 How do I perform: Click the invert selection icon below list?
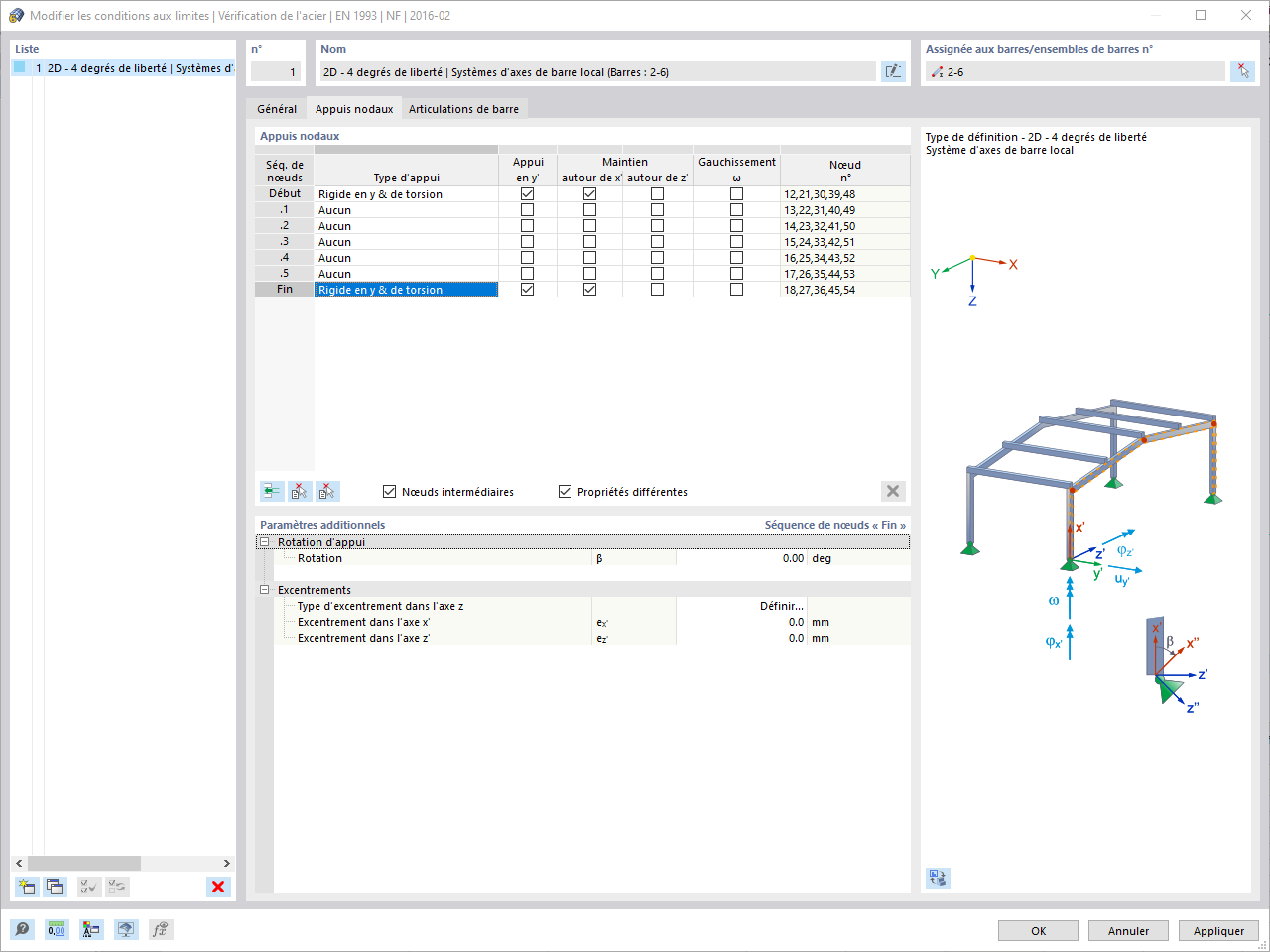tap(117, 887)
